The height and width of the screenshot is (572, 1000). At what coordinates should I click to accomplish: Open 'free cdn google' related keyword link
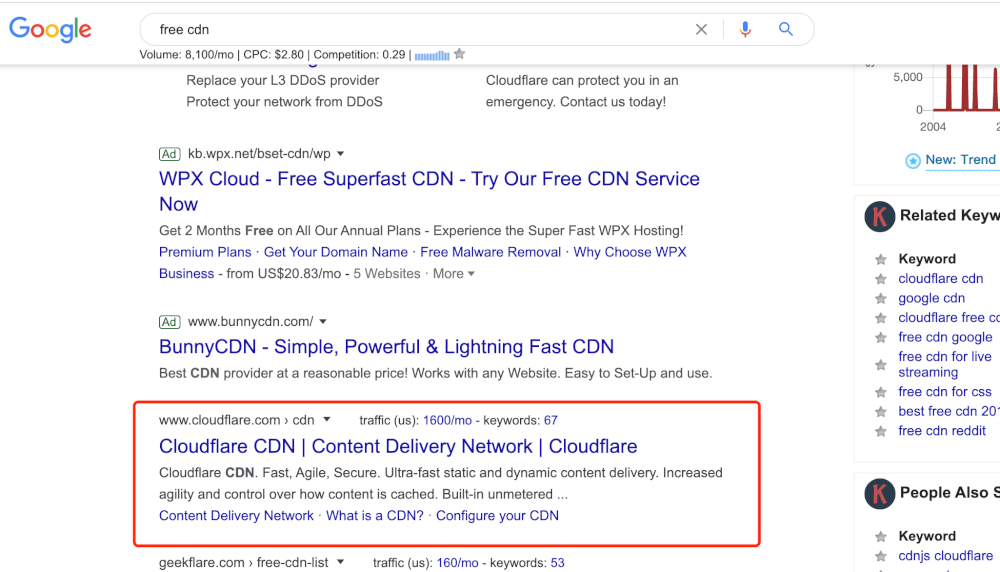tap(945, 337)
